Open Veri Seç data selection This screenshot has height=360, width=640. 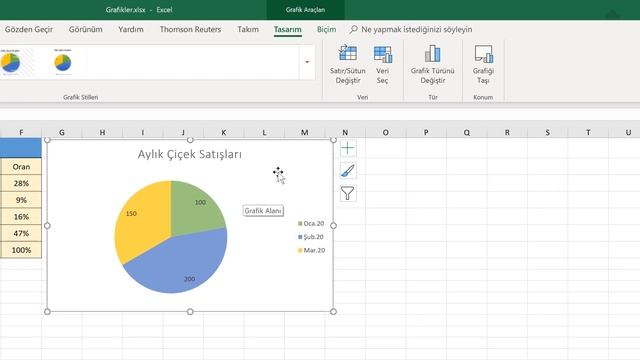point(382,64)
